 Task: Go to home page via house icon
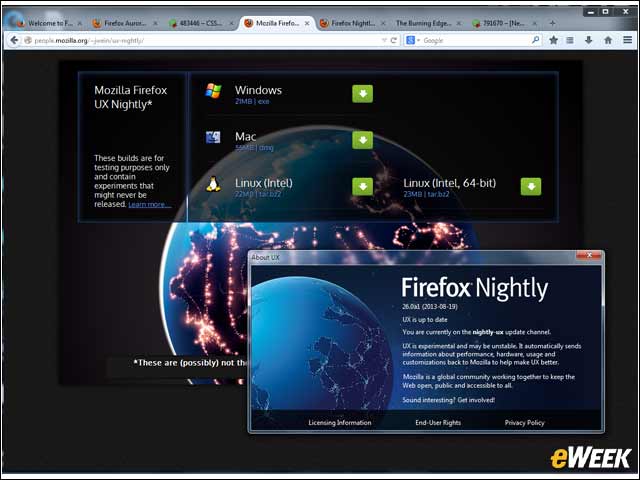coord(608,40)
